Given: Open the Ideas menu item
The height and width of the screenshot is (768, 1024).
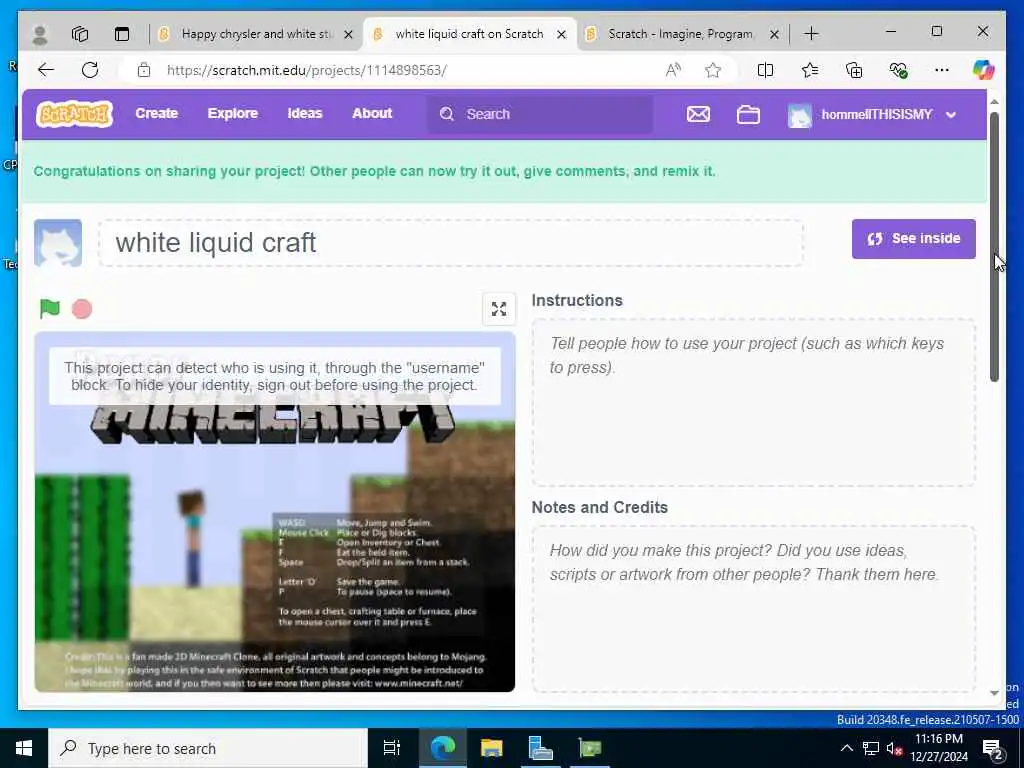Looking at the screenshot, I should tap(305, 114).
